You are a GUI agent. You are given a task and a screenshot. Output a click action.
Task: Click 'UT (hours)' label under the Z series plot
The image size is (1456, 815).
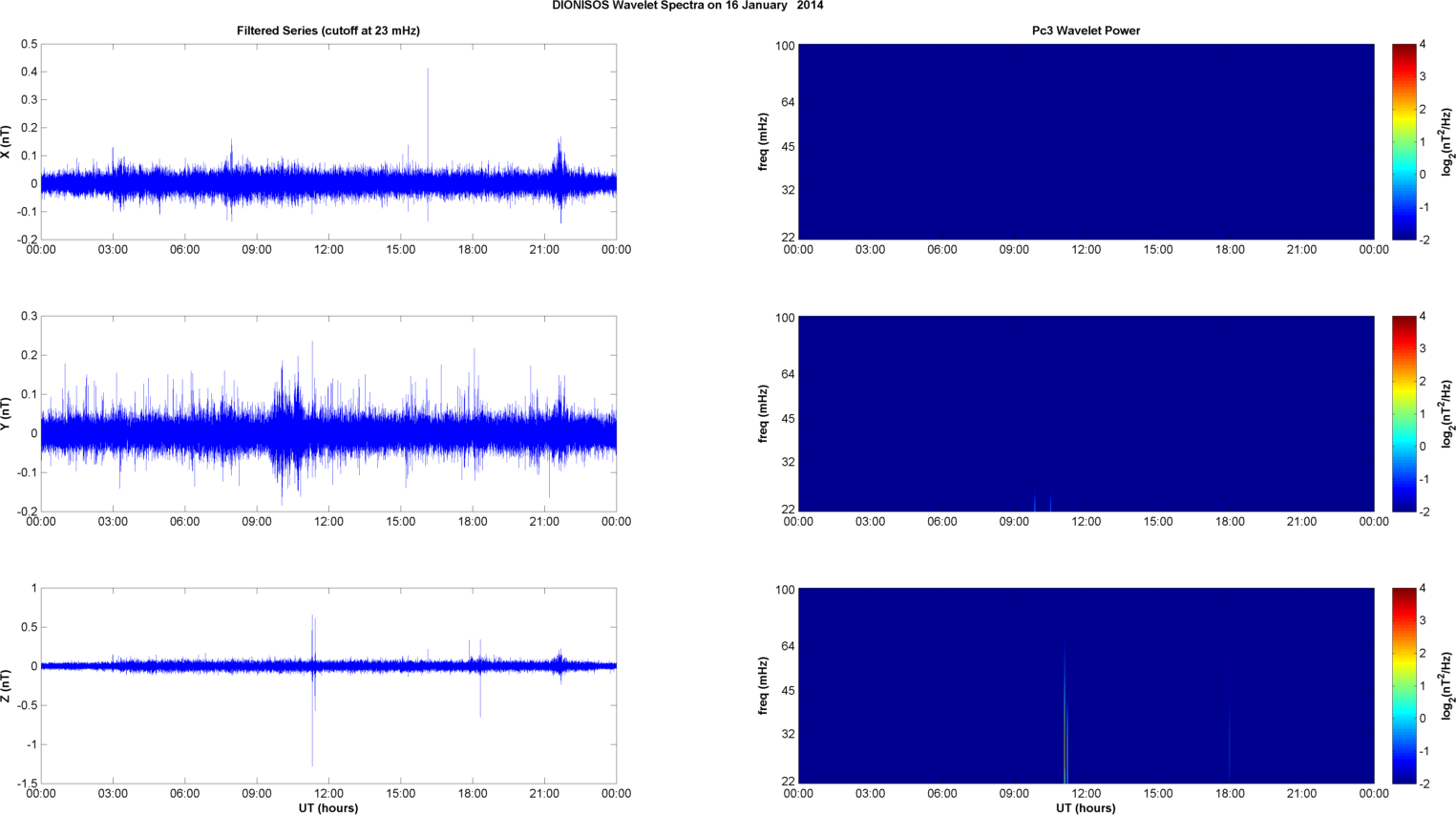pos(328,807)
